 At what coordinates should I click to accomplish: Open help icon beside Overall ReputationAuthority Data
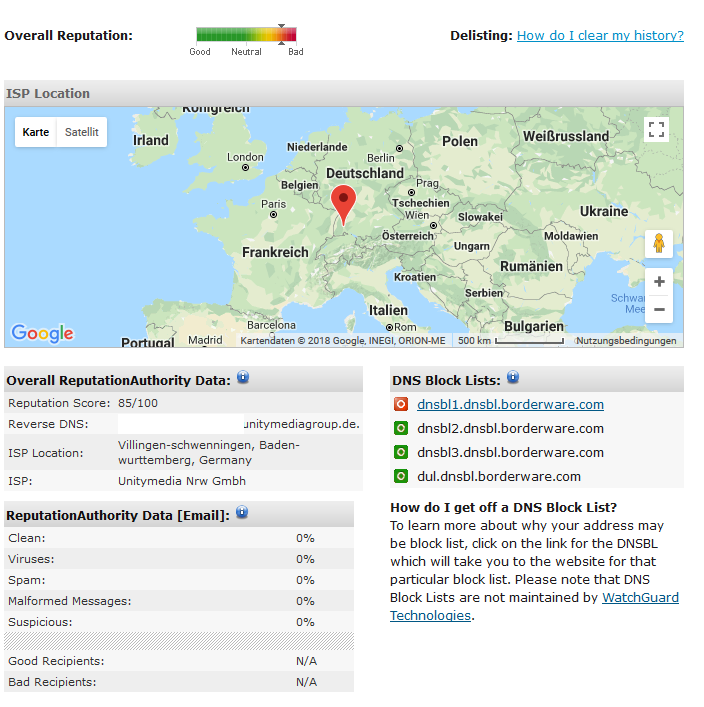click(x=243, y=378)
